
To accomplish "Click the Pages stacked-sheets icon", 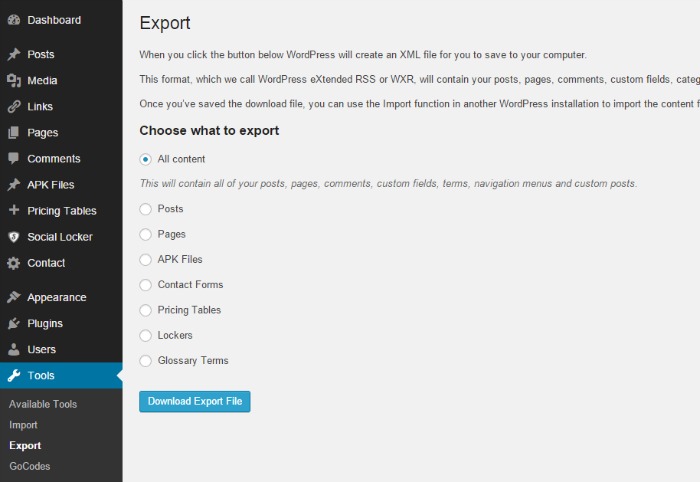I will pos(14,133).
